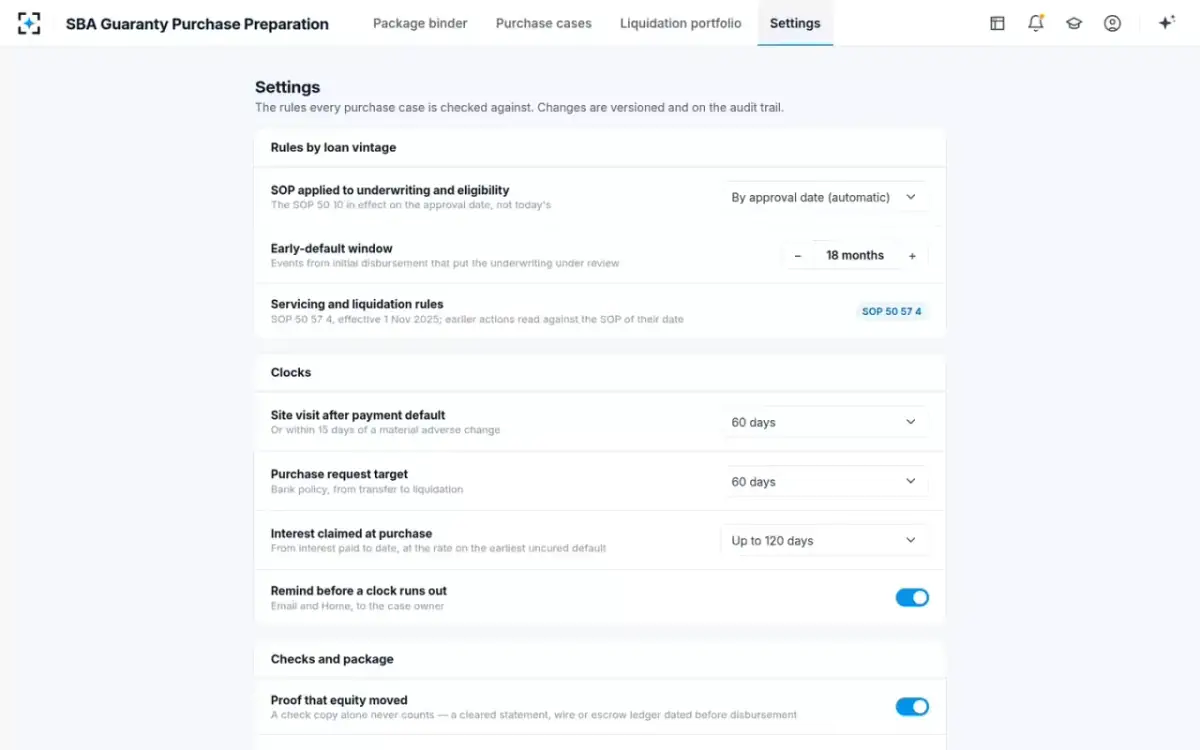Click the SBA Guaranty Purchase Preparation title

coord(197,24)
